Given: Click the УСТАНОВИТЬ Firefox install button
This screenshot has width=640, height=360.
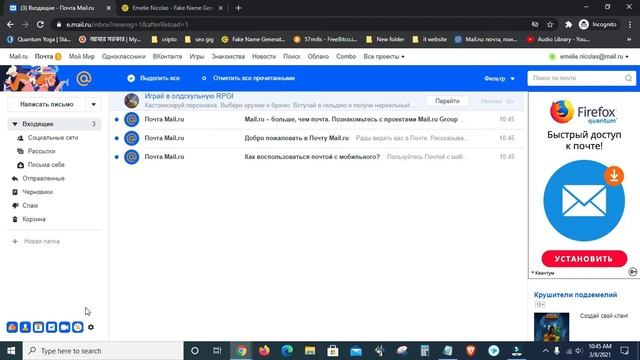Looking at the screenshot, I should click(584, 259).
